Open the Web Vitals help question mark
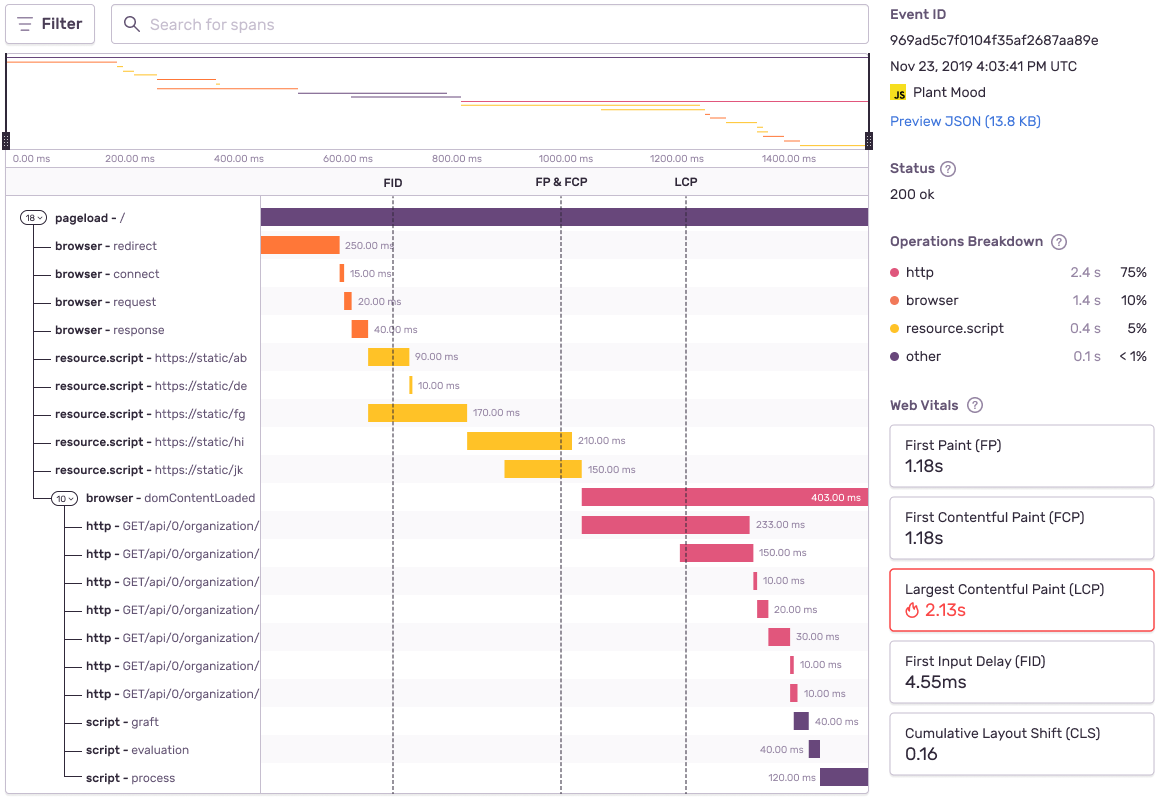Viewport: 1162px width, 801px height. coord(975,405)
